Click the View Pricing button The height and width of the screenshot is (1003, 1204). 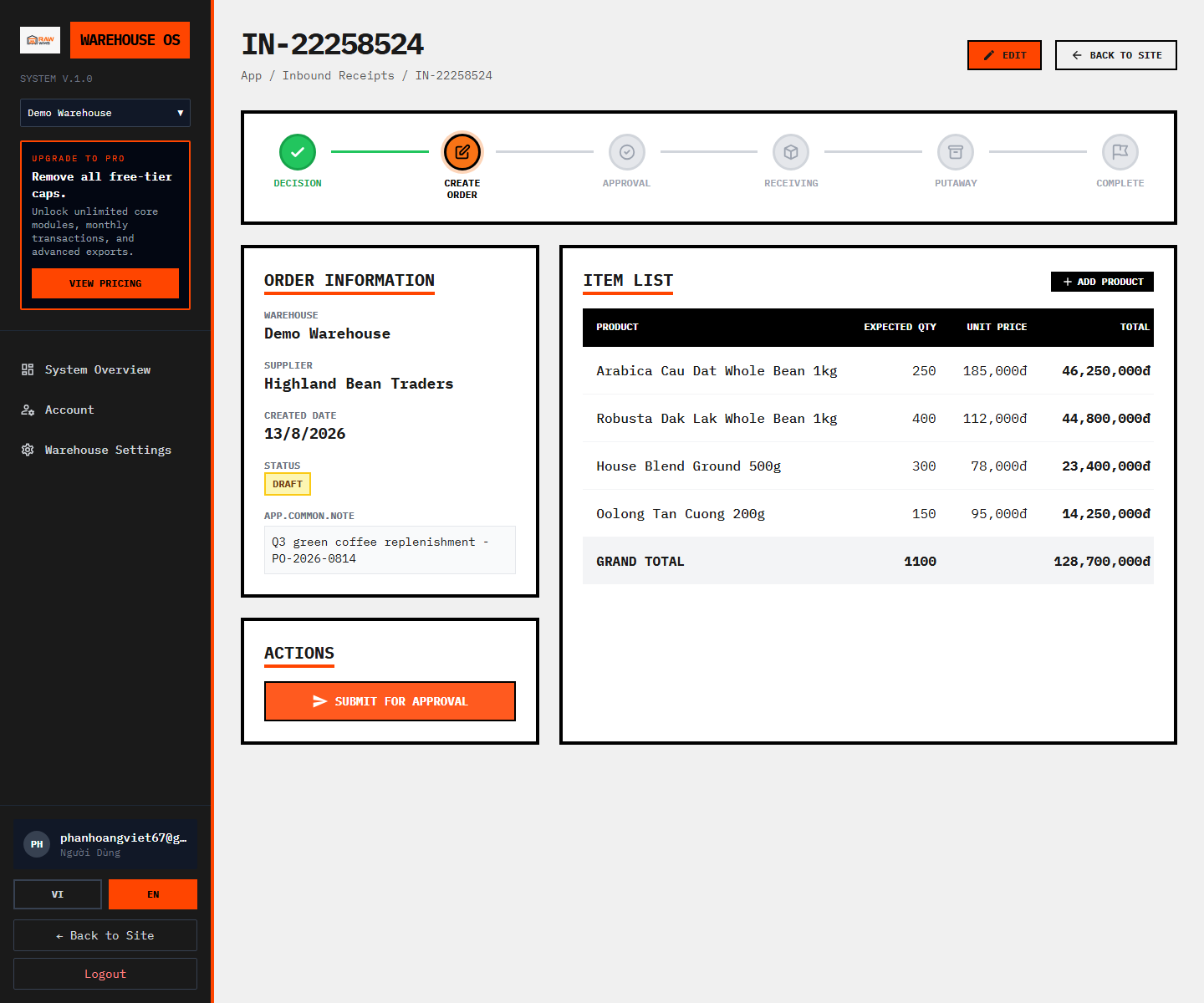click(105, 283)
